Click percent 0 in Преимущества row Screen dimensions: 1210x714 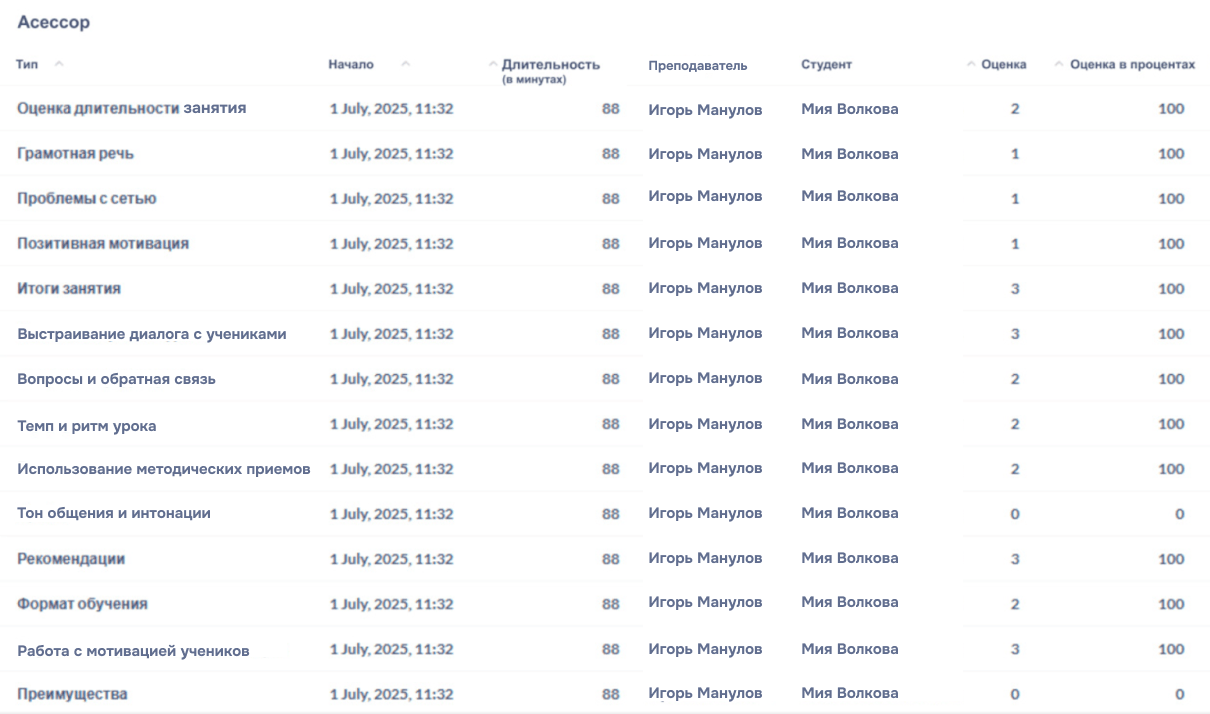pyautogui.click(x=1180, y=694)
